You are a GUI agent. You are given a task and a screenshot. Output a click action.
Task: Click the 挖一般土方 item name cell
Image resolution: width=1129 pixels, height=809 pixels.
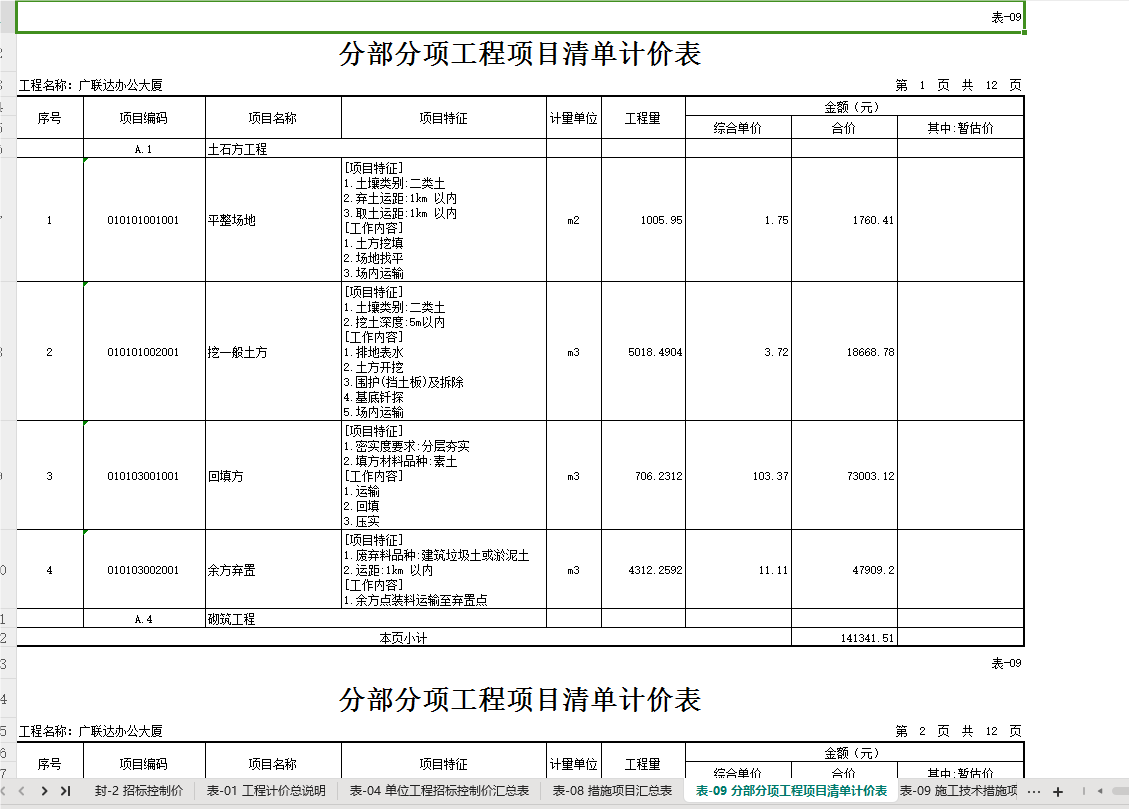273,352
